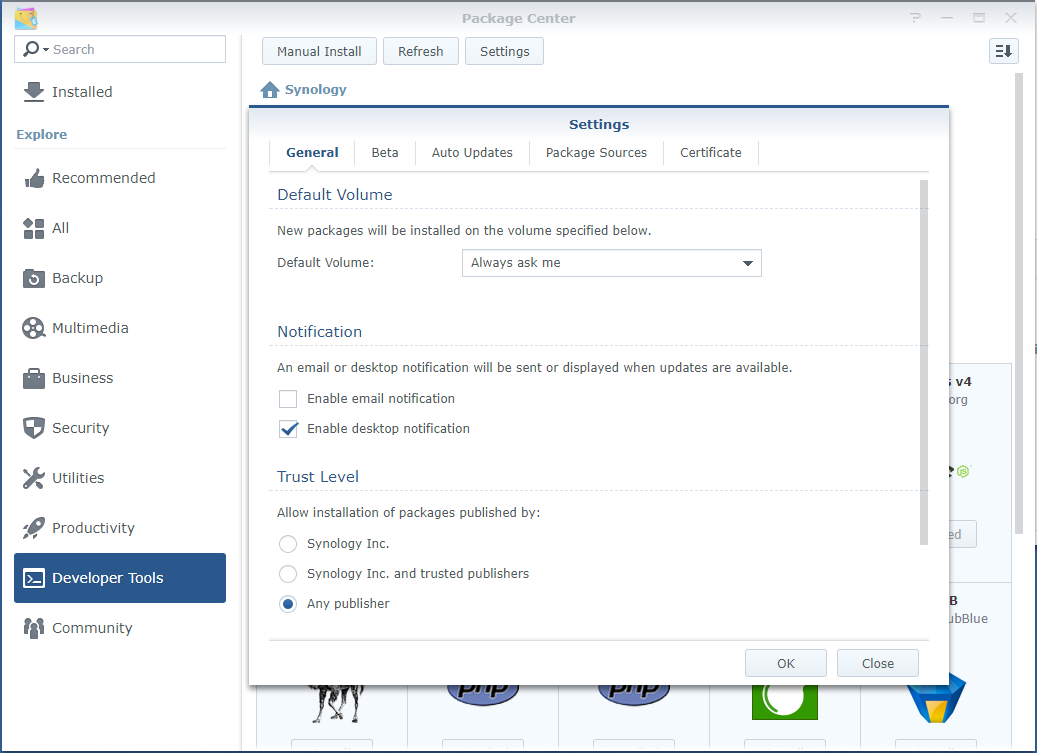
Task: Click the search magnifier icon
Action: pyautogui.click(x=30, y=49)
